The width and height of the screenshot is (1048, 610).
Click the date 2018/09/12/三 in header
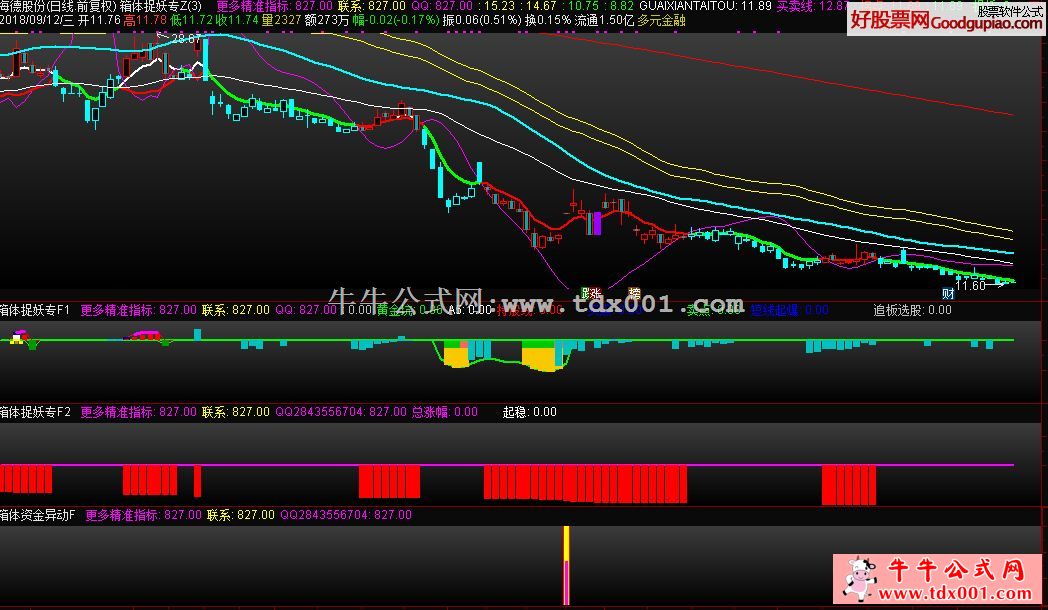tap(37, 20)
